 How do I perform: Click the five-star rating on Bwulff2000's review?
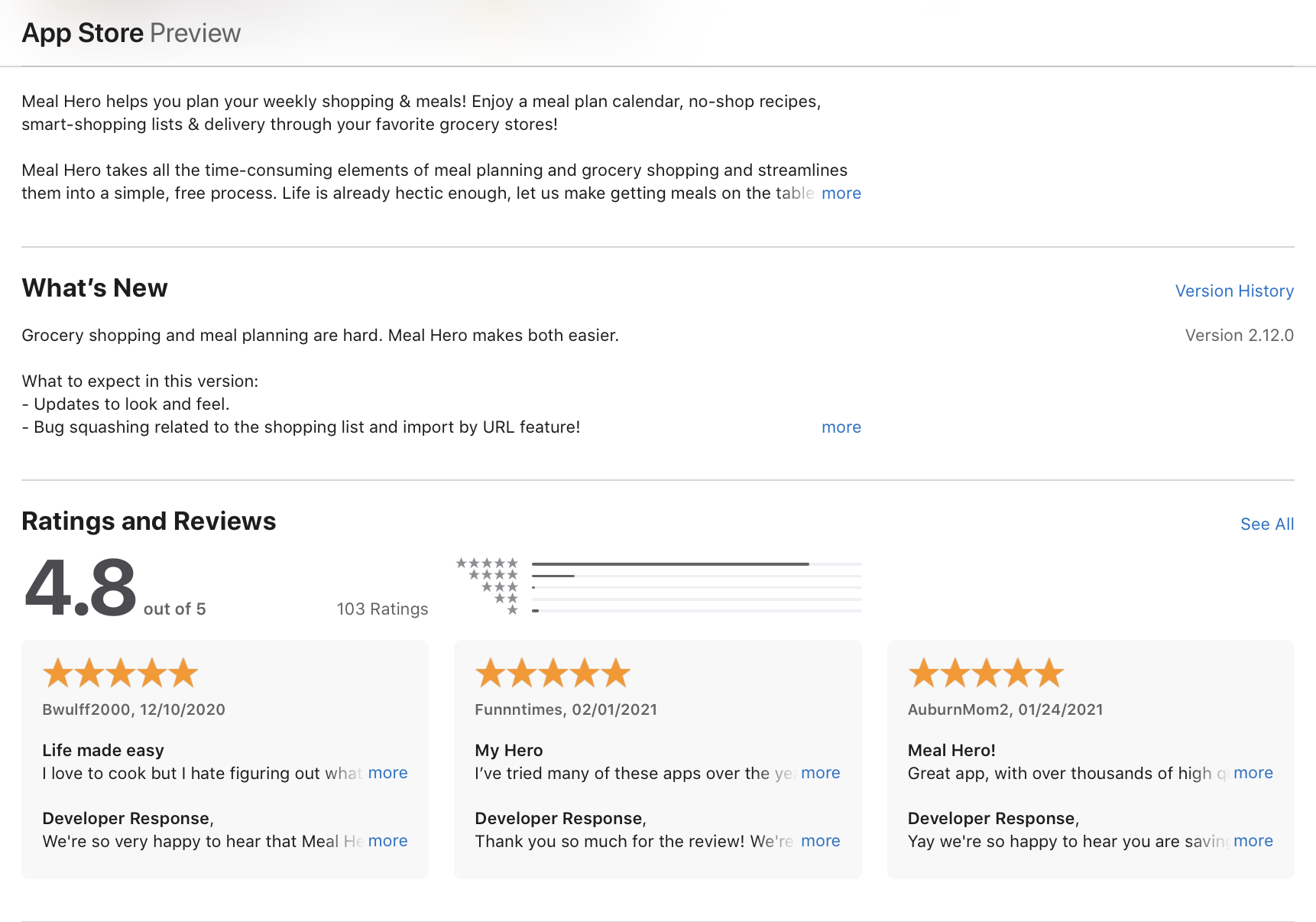click(120, 674)
